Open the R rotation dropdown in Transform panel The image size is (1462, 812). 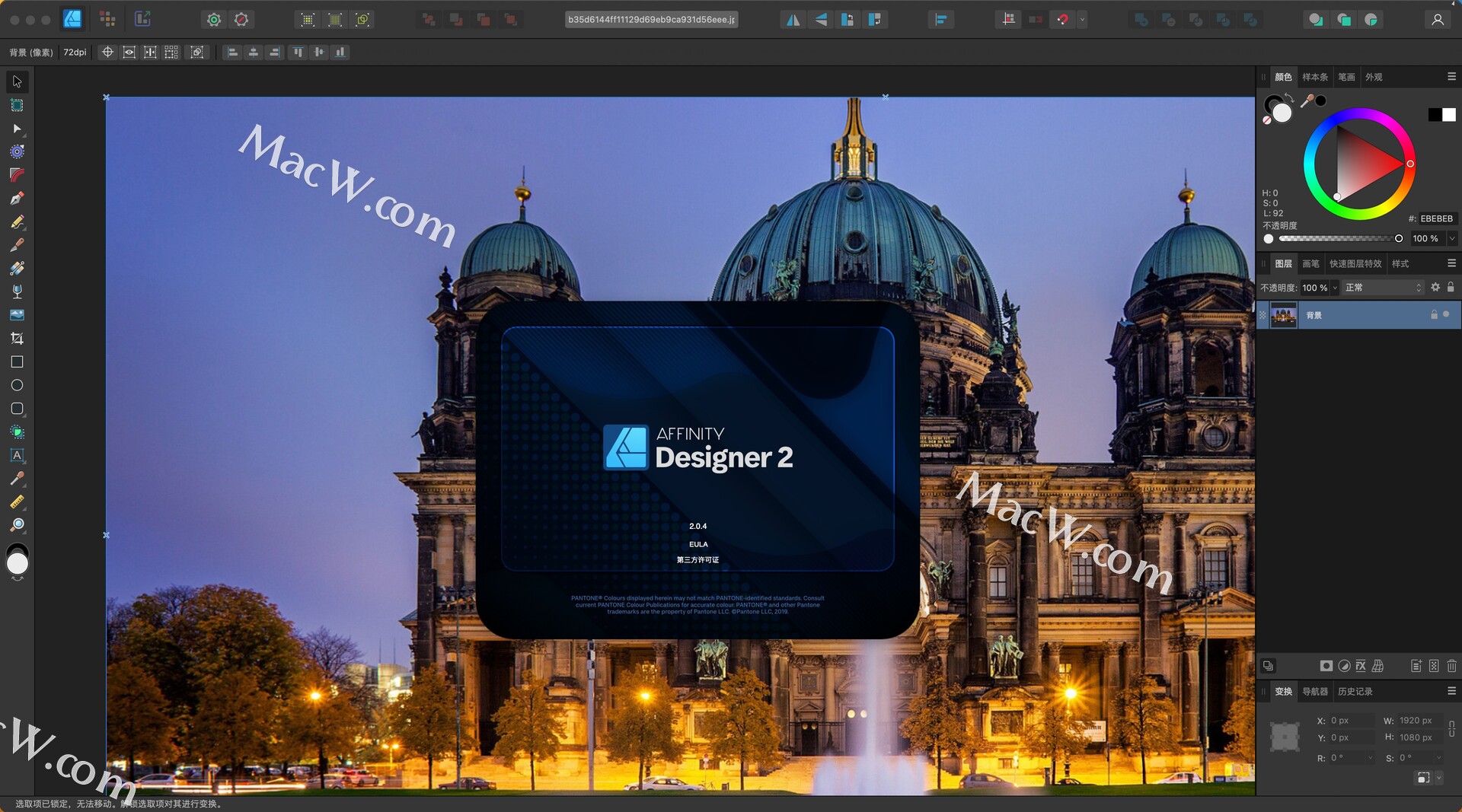point(1370,757)
